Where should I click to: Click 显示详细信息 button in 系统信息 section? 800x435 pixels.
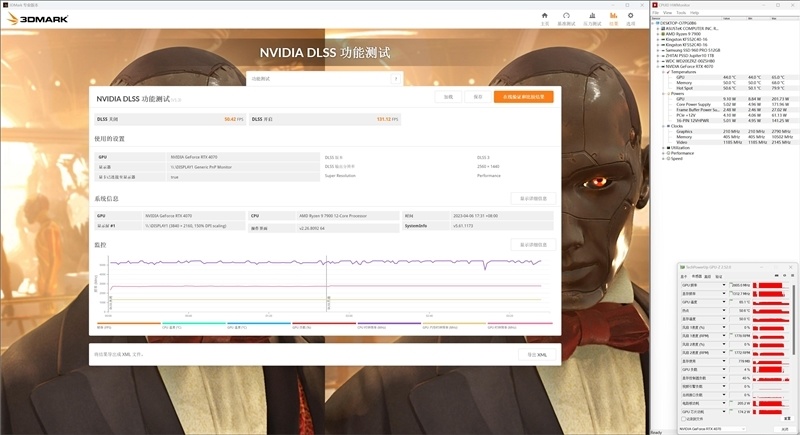[533, 199]
